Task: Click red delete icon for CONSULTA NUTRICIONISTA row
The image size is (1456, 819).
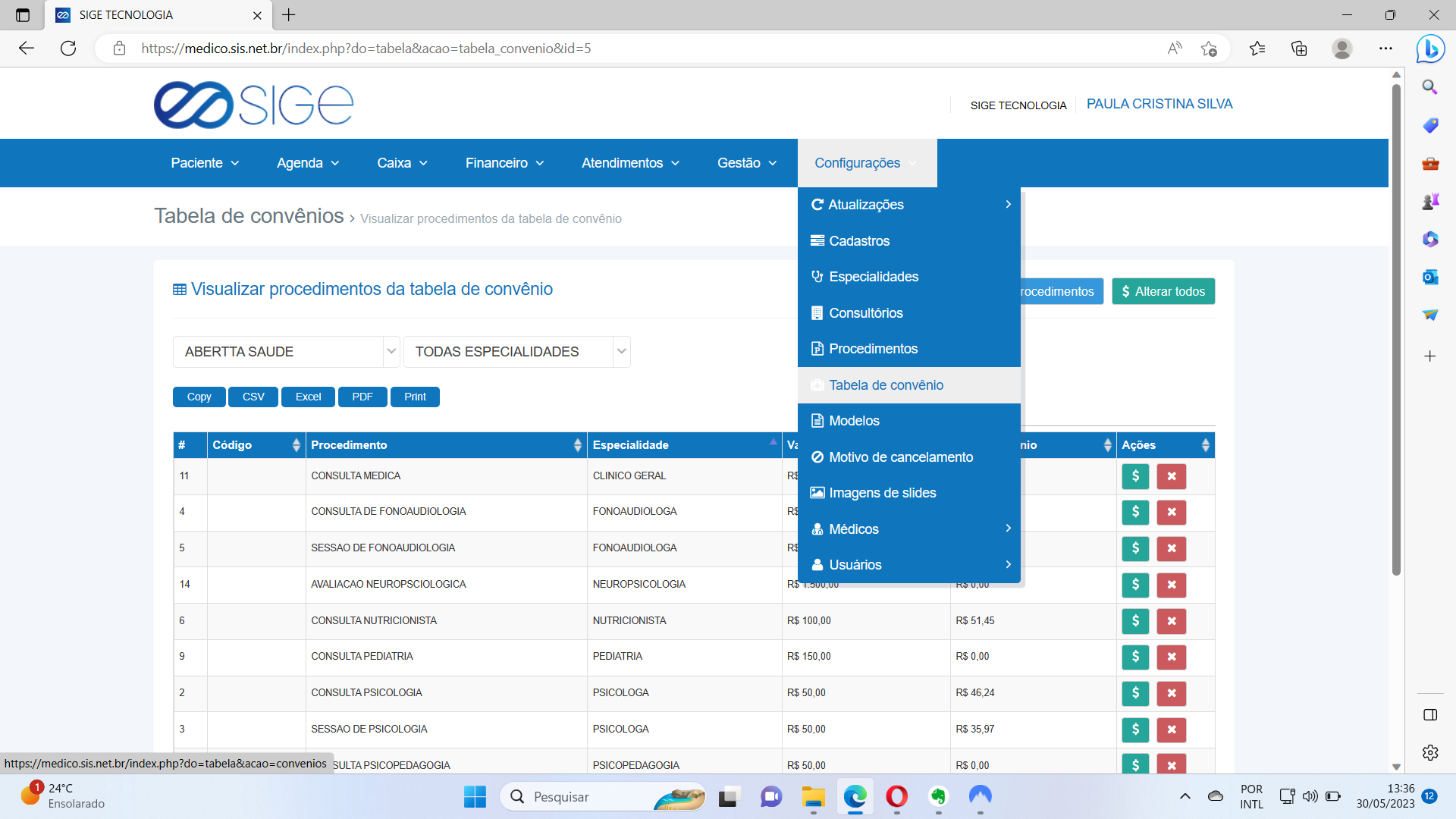Action: point(1171,621)
